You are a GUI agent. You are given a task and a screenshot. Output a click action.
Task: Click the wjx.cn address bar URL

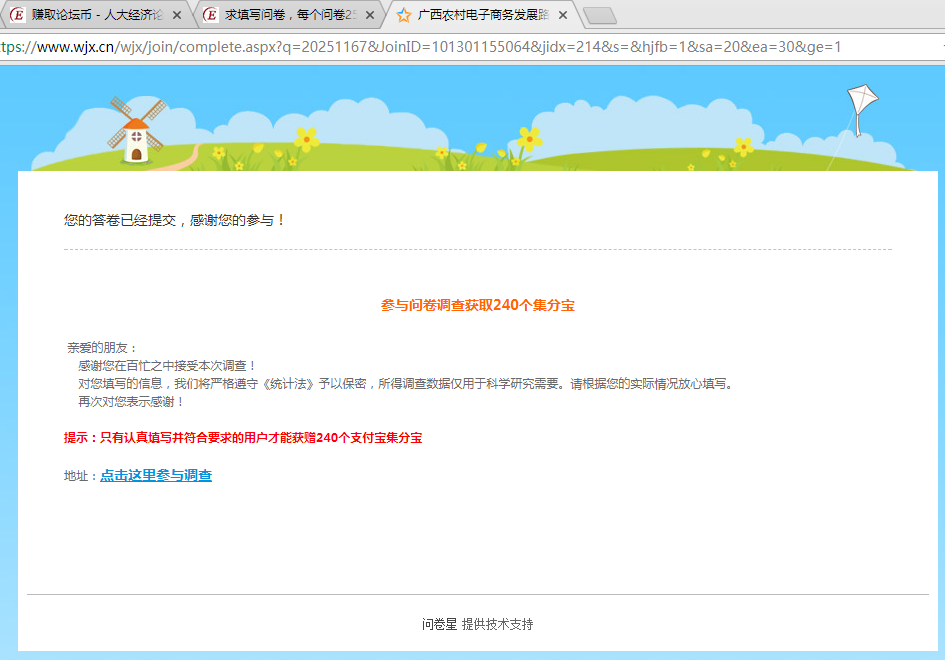(420, 47)
